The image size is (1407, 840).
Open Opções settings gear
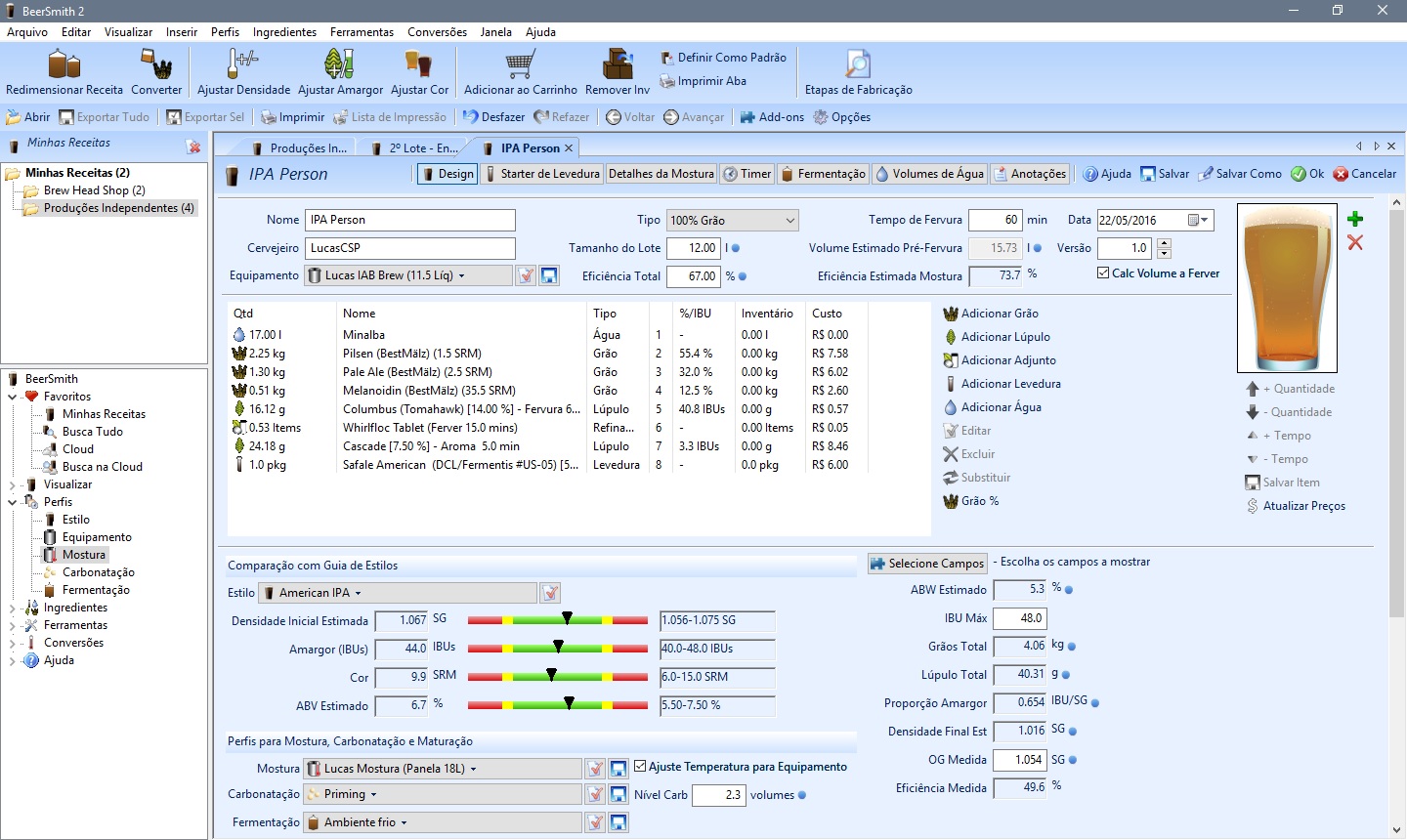pyautogui.click(x=841, y=117)
